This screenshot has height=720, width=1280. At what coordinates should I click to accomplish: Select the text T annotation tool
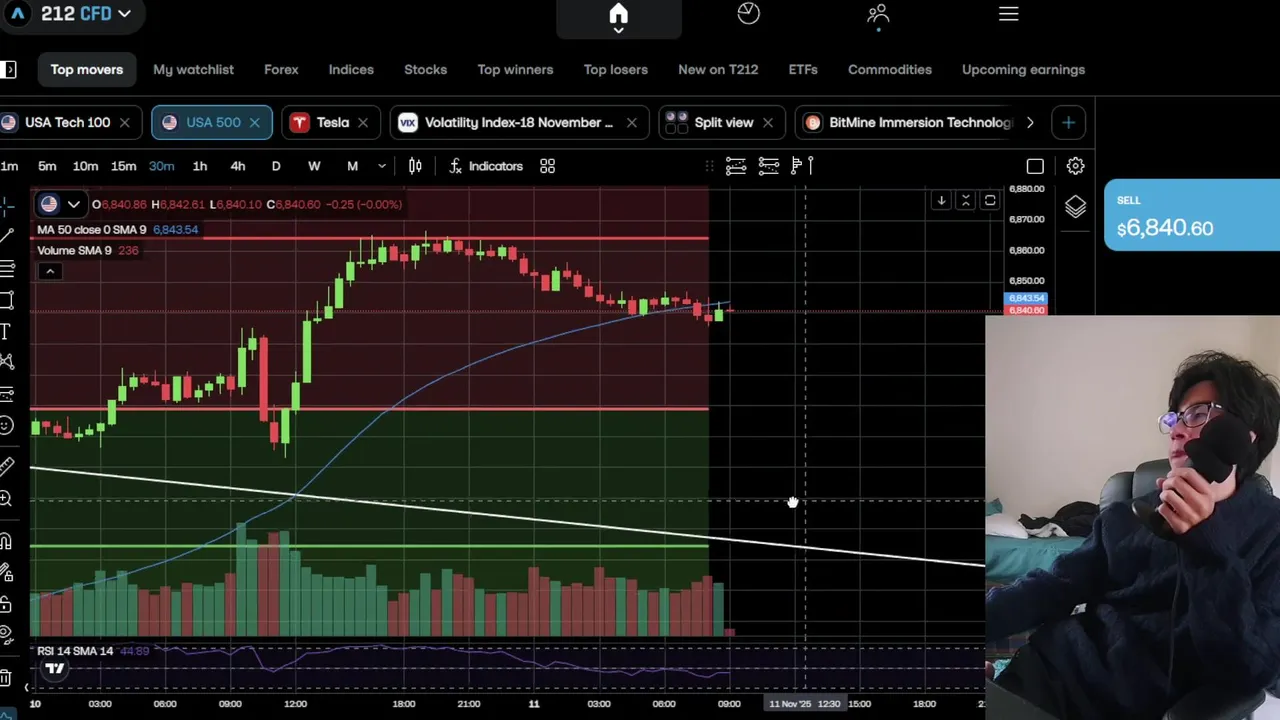point(6,331)
